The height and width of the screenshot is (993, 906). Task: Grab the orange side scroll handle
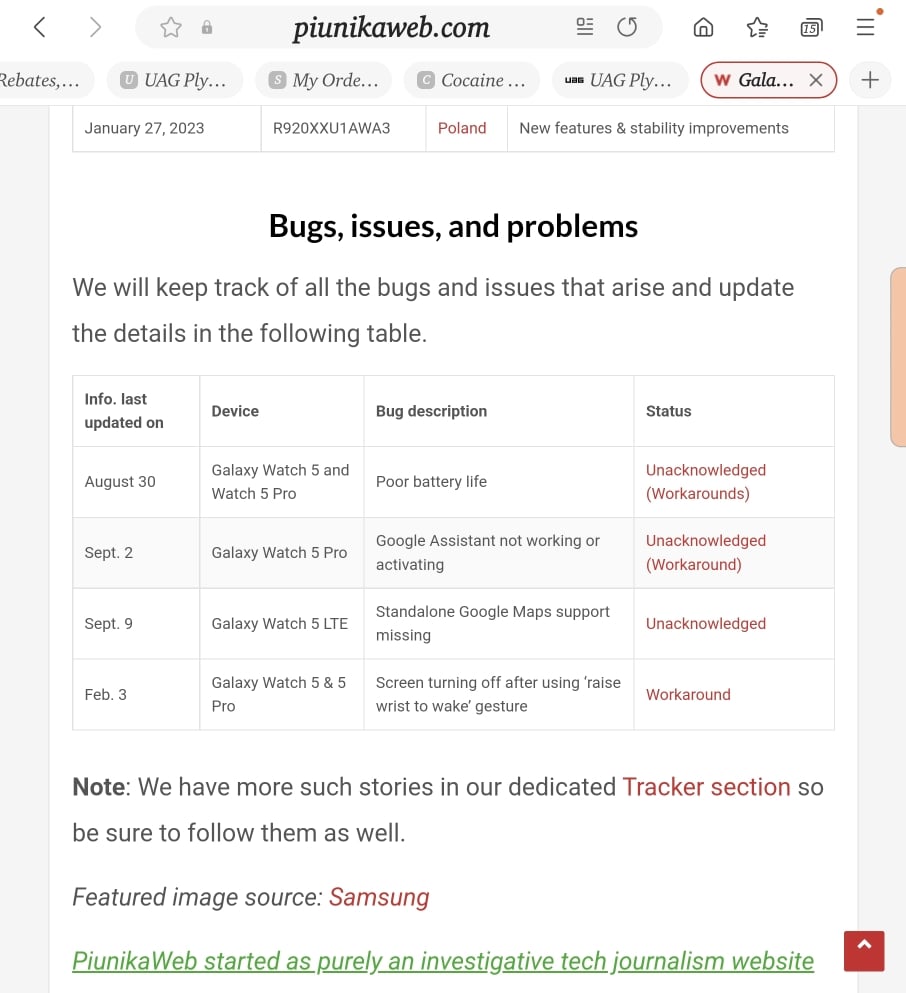pyautogui.click(x=898, y=357)
